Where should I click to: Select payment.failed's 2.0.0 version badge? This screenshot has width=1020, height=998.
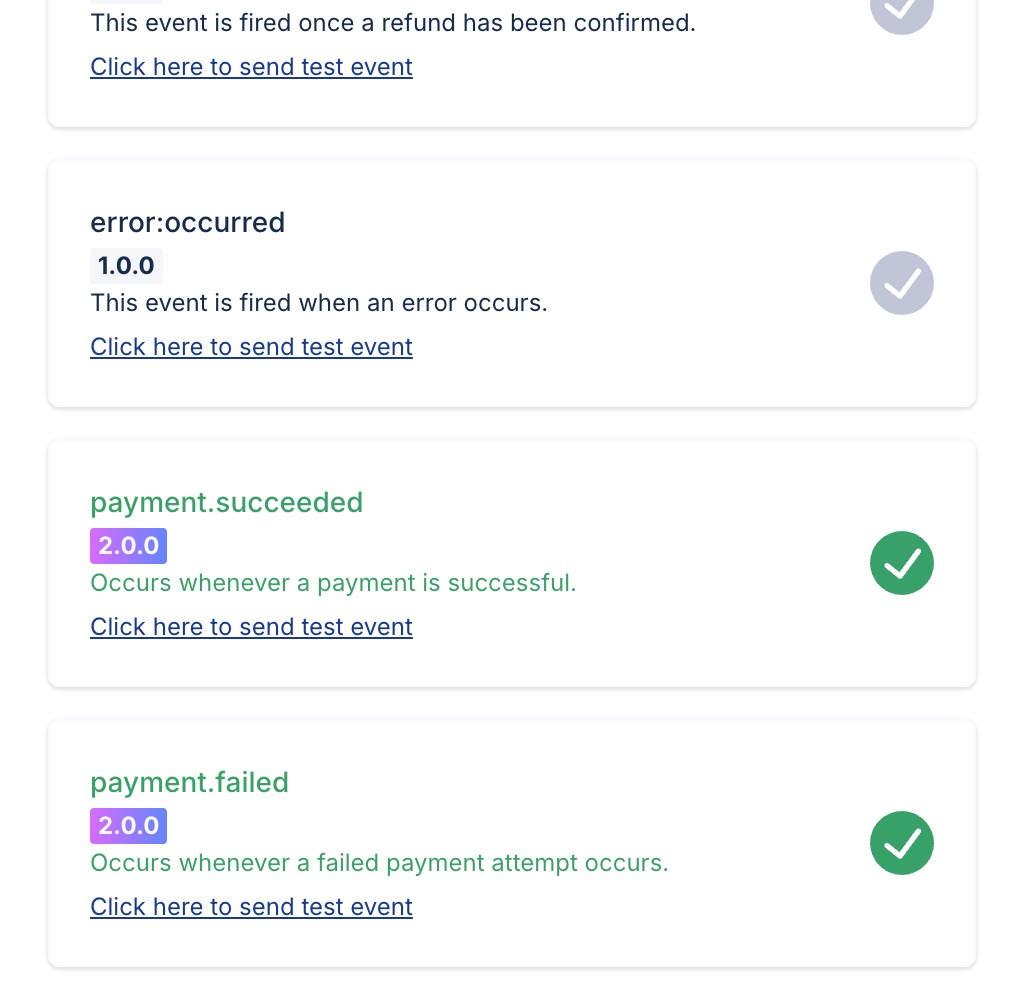click(128, 826)
